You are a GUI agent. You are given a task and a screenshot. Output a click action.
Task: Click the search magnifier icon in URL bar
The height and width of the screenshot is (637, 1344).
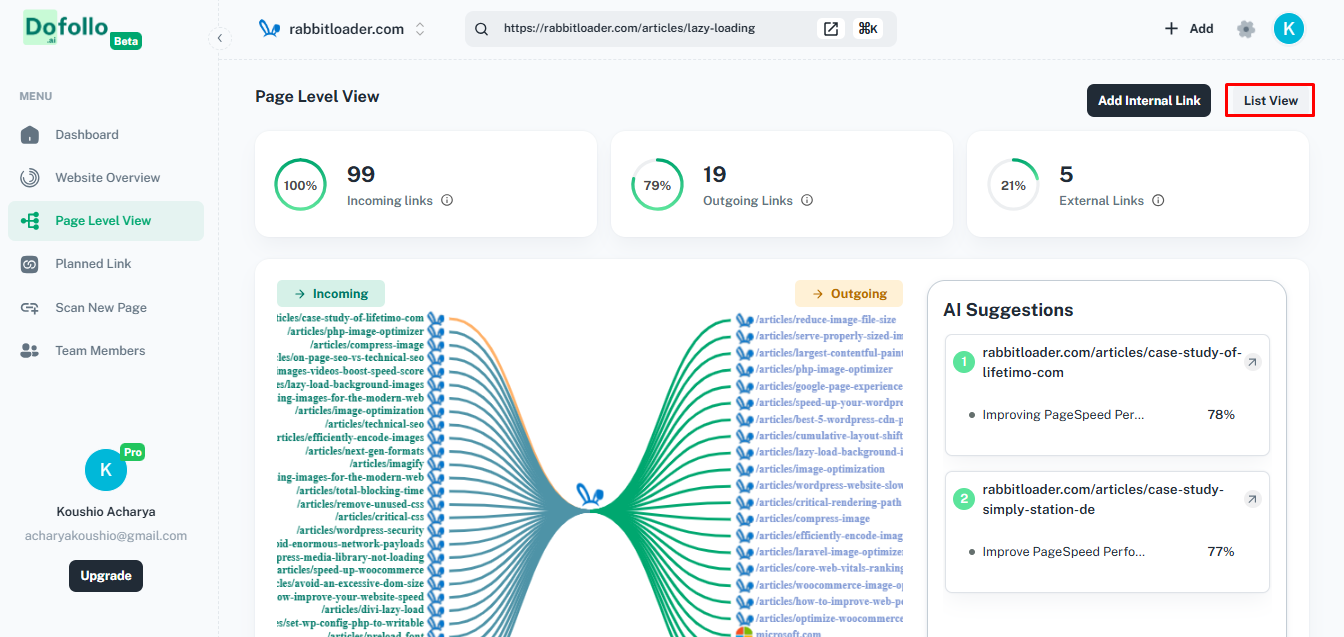tap(481, 29)
